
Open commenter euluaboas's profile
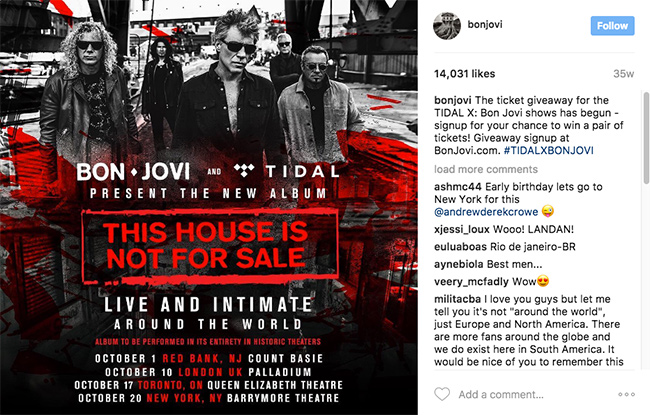461,247
